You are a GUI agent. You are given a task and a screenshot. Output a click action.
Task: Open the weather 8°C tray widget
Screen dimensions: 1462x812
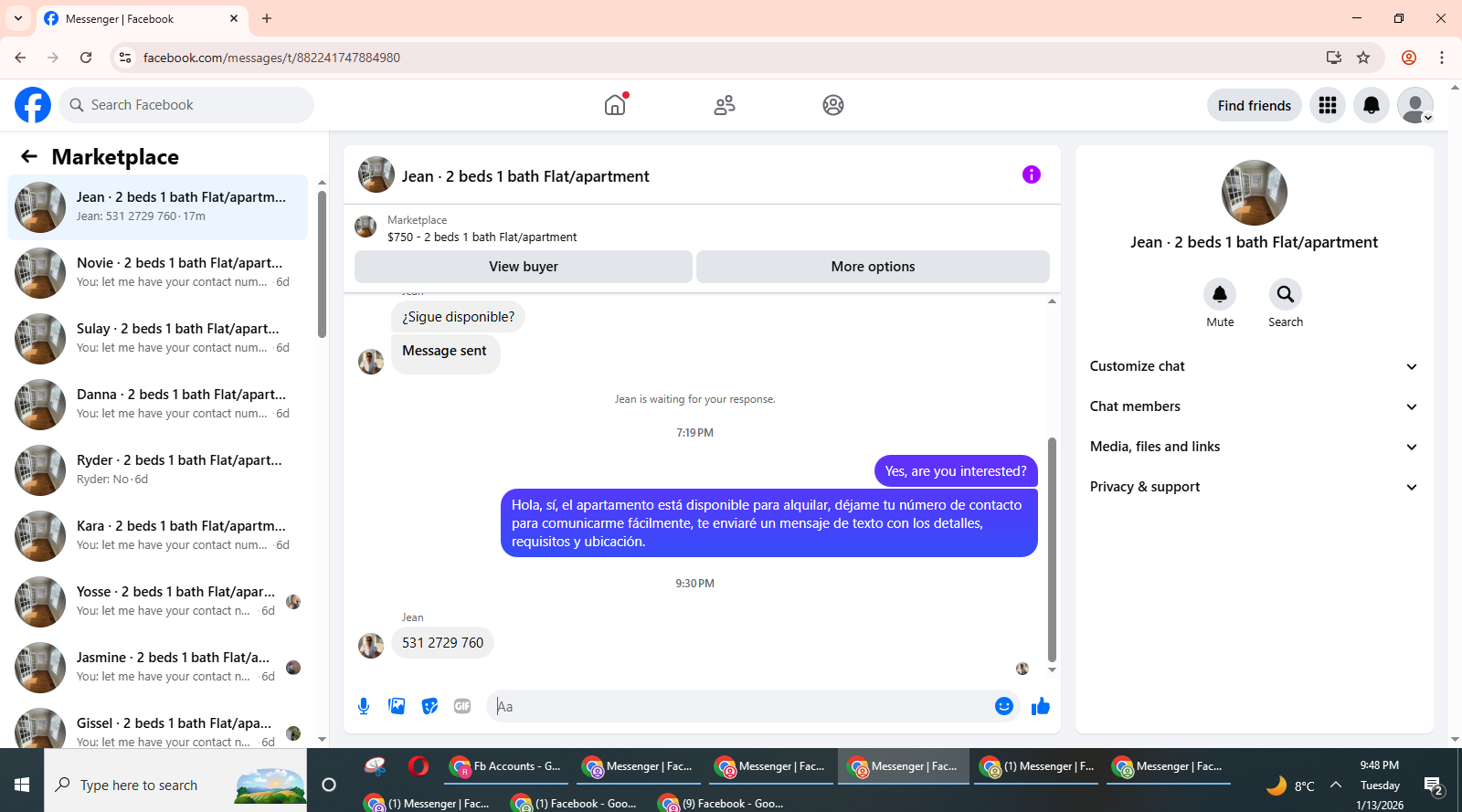pyautogui.click(x=1290, y=786)
